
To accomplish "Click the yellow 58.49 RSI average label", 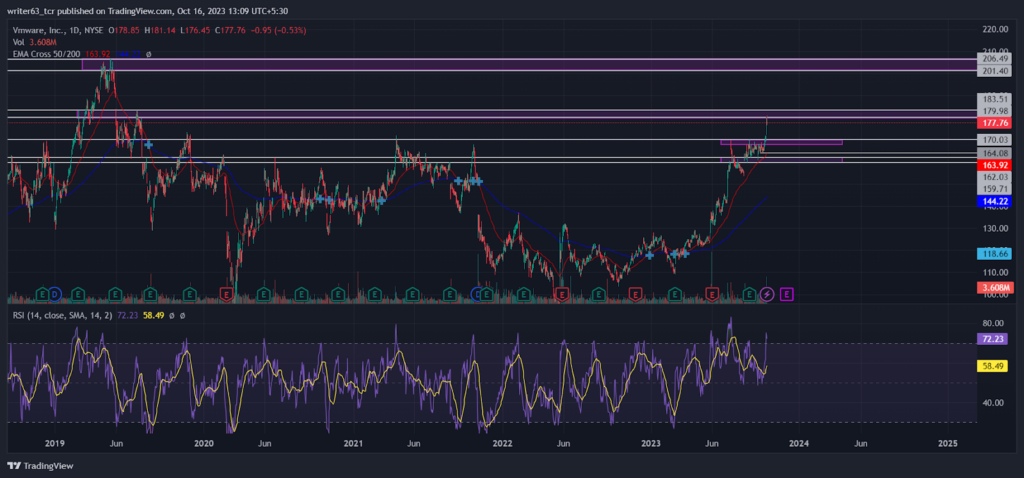I will [x=994, y=367].
